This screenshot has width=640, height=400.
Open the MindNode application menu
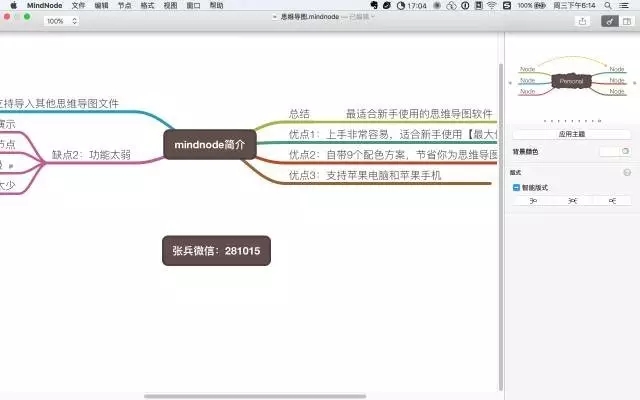click(x=44, y=5)
